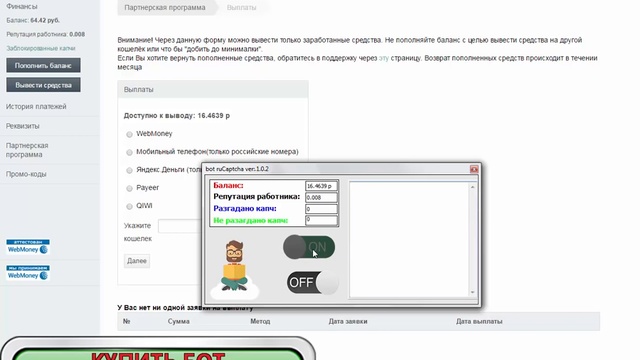This screenshot has height=360, width=640.
Task: Open Реквизиты in sidebar
Action: point(22,126)
